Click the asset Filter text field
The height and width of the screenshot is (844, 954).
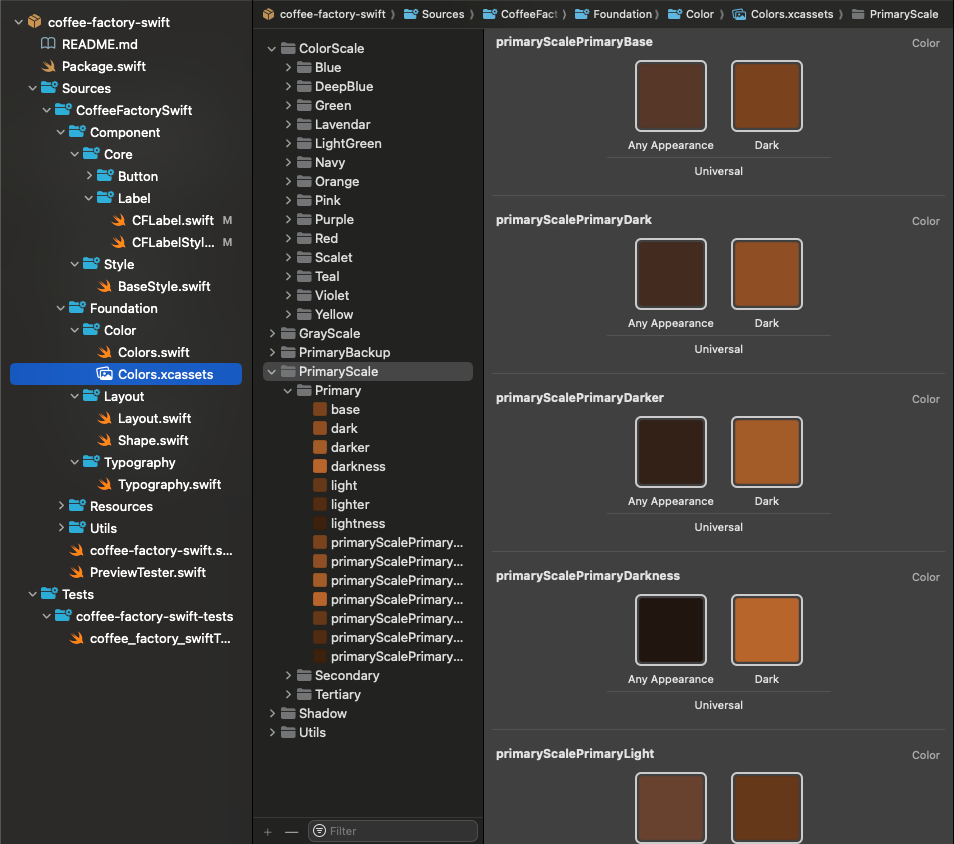click(x=400, y=831)
